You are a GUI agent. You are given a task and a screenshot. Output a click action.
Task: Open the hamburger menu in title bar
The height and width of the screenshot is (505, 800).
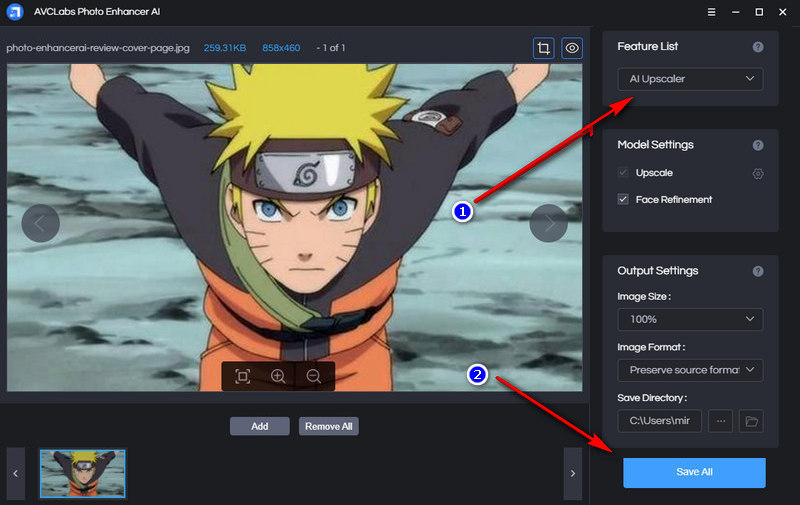(711, 12)
